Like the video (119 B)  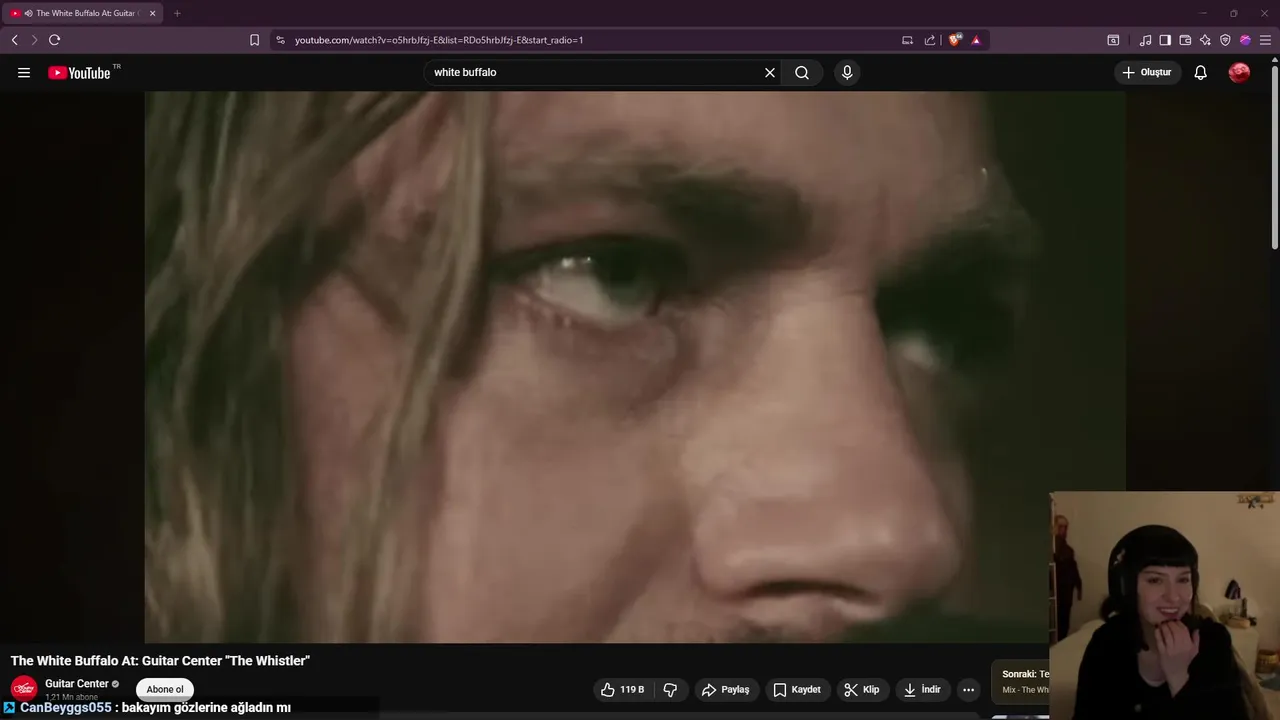pos(622,689)
